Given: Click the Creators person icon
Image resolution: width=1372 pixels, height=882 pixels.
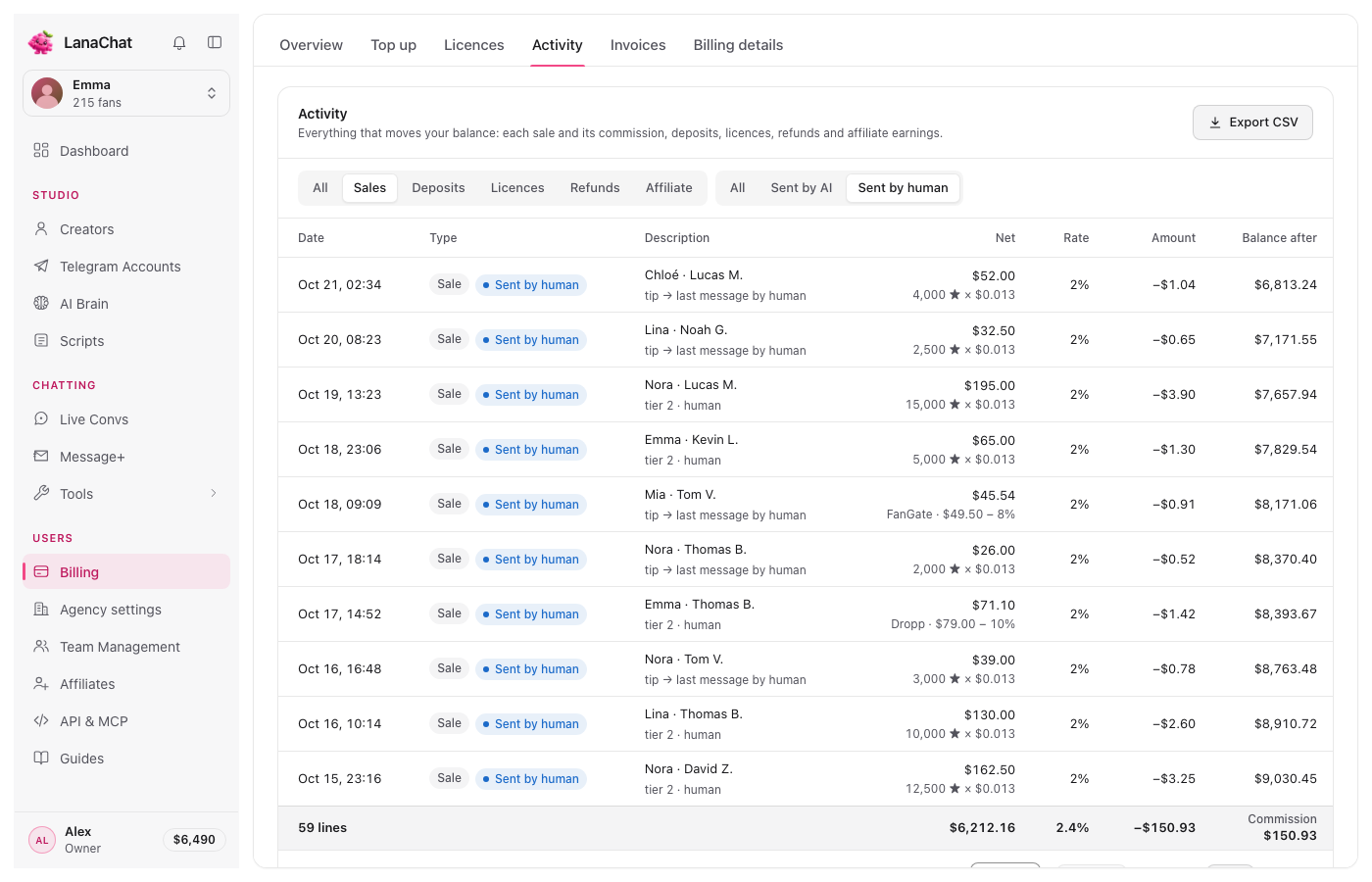Looking at the screenshot, I should [41, 228].
